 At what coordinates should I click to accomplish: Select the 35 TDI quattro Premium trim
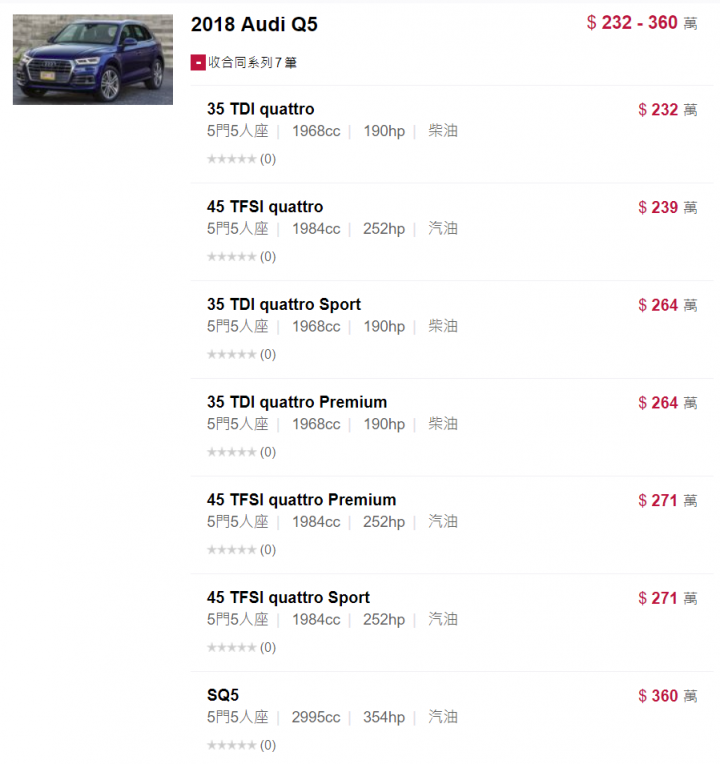pyautogui.click(x=297, y=402)
